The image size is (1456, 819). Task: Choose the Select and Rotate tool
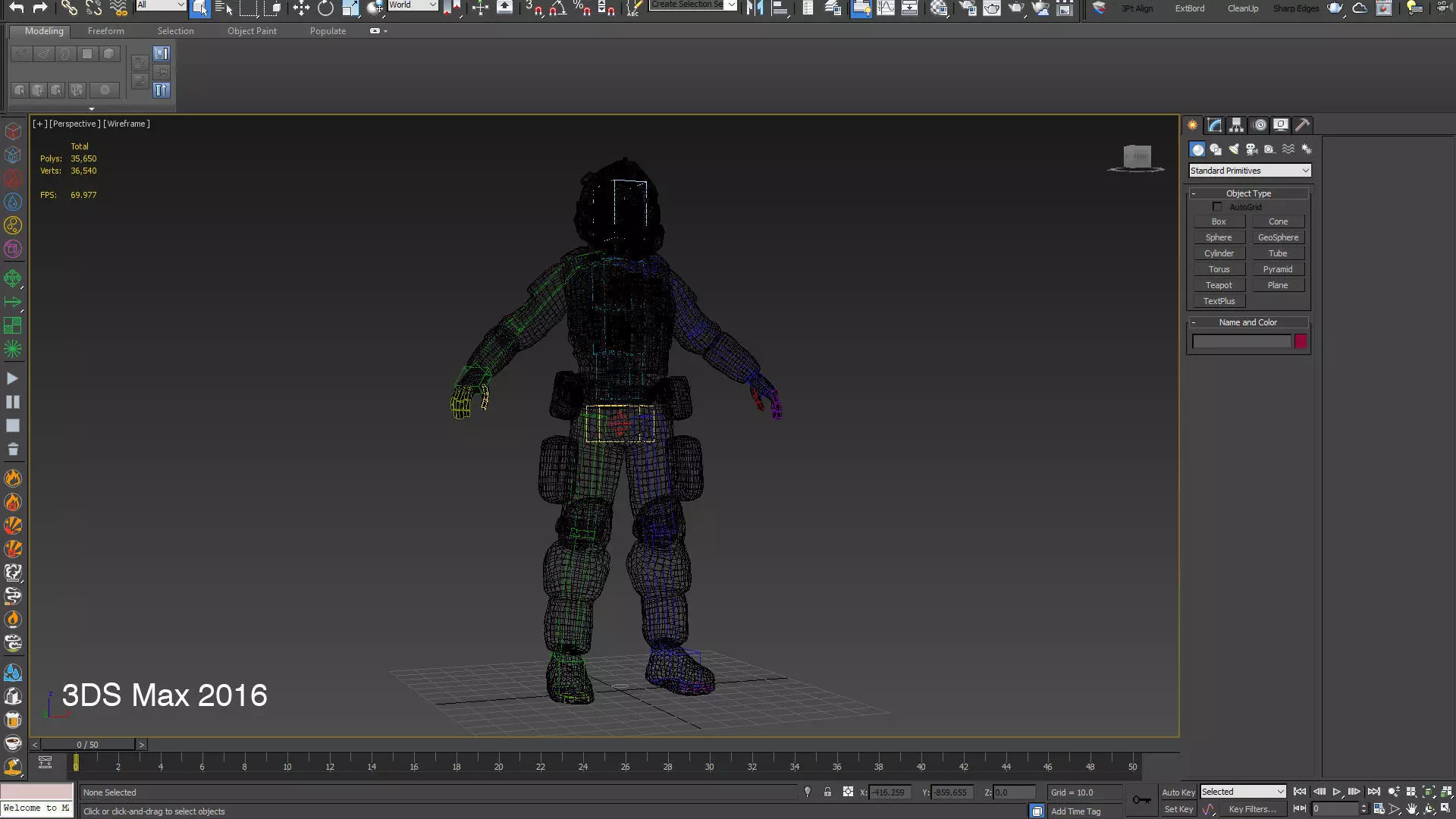point(325,8)
